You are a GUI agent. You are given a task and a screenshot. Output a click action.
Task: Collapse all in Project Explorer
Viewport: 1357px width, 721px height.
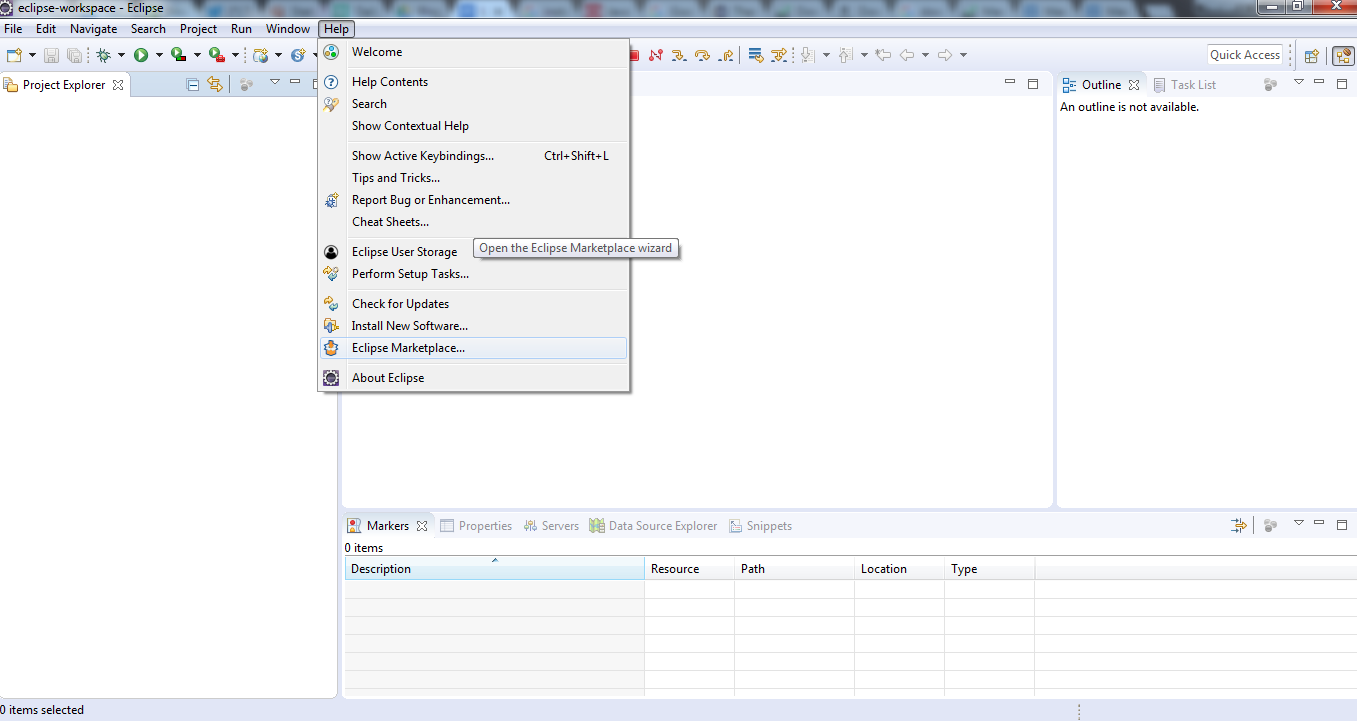click(x=191, y=84)
